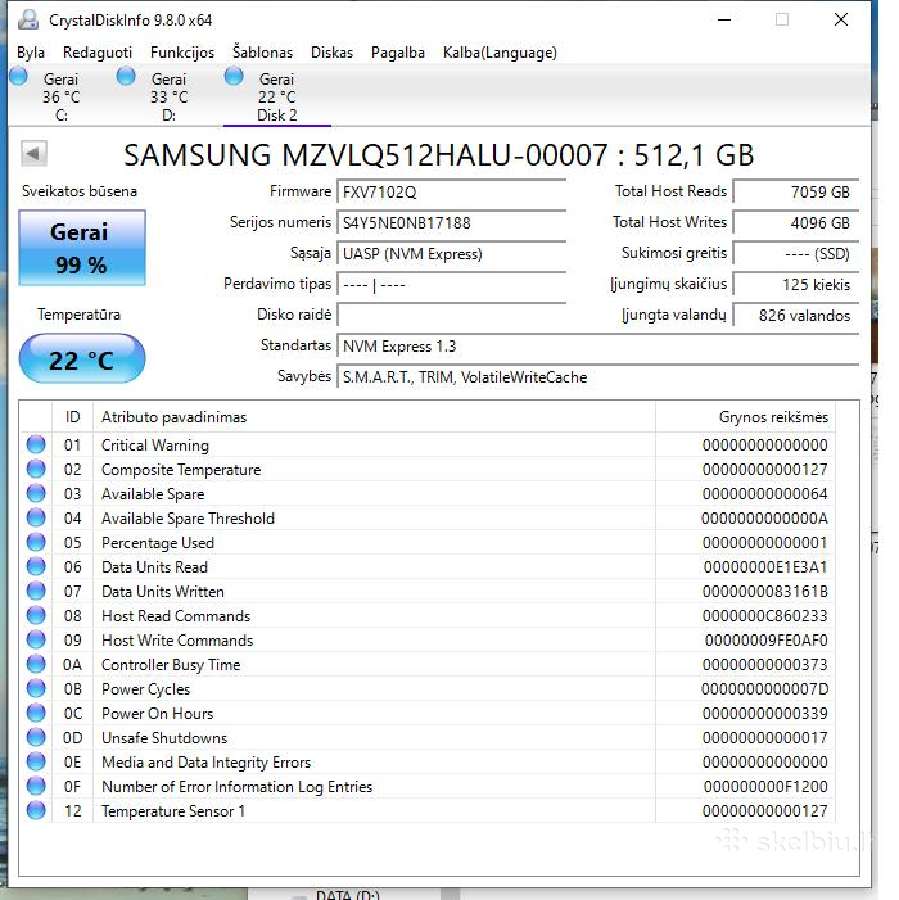Click status orb for Data Units Written

pos(36,591)
